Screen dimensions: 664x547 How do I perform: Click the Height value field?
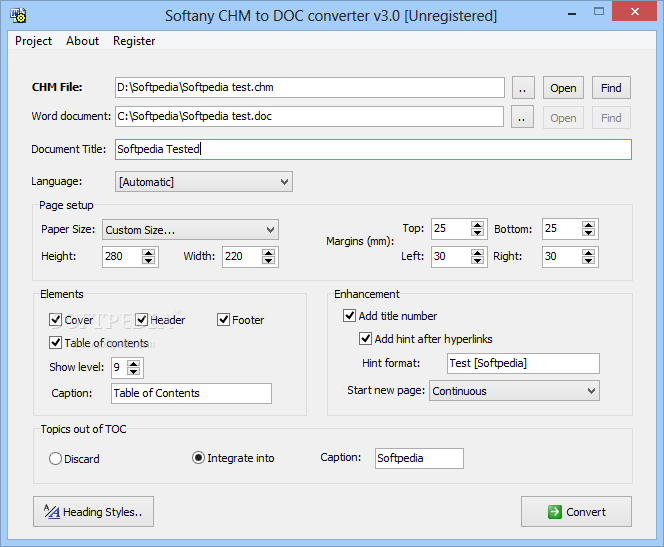(122, 257)
